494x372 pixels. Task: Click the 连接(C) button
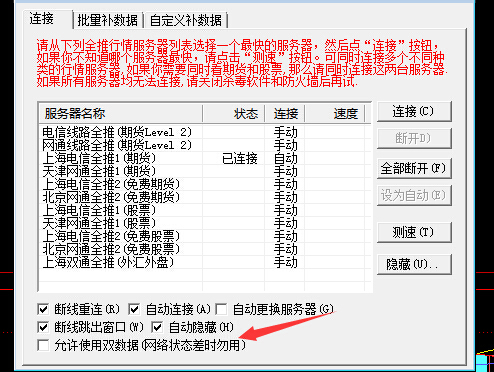(x=414, y=111)
